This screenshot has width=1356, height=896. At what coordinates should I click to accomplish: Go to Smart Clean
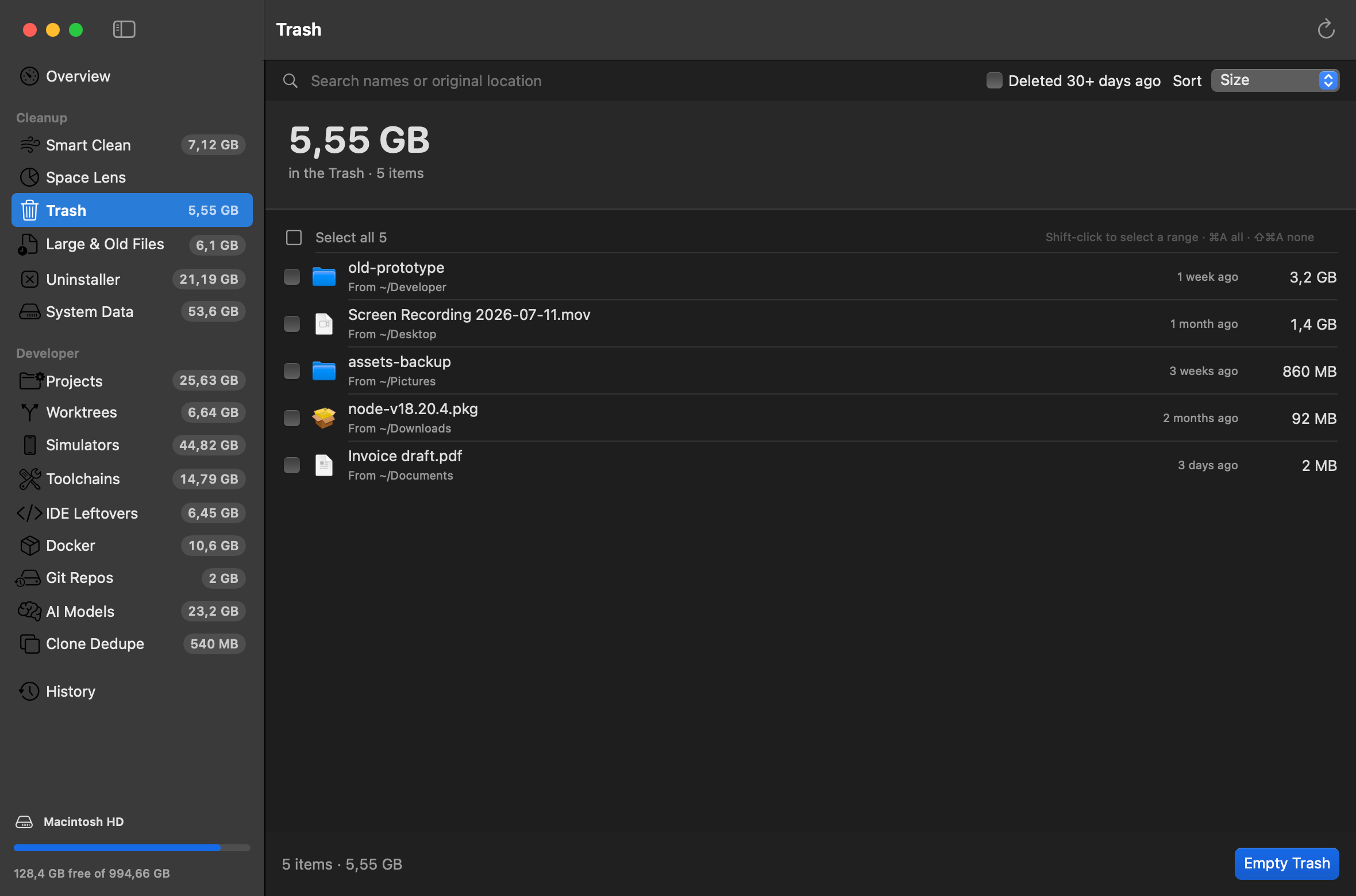(x=132, y=145)
